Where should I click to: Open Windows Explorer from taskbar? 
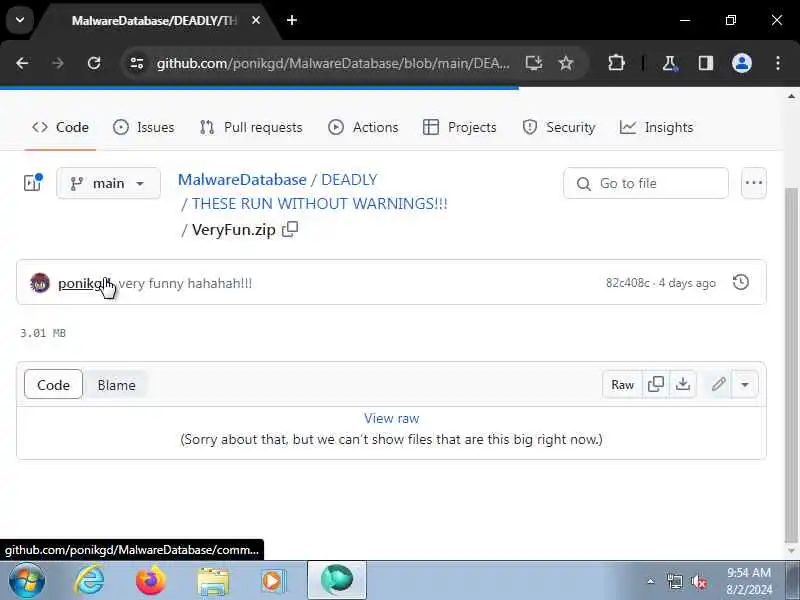click(x=213, y=581)
